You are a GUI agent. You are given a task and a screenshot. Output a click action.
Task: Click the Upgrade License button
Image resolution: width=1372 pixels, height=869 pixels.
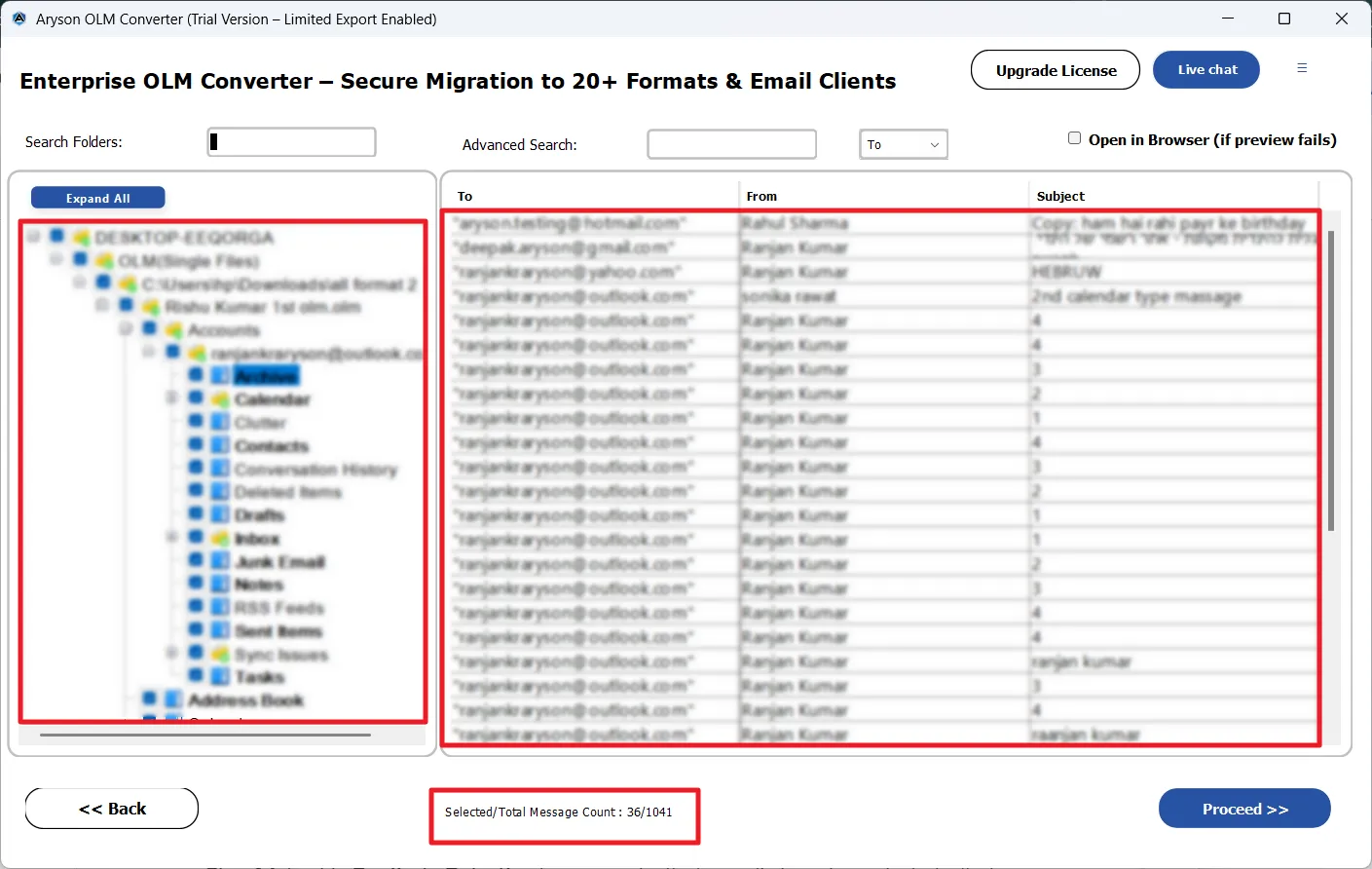[1055, 70]
